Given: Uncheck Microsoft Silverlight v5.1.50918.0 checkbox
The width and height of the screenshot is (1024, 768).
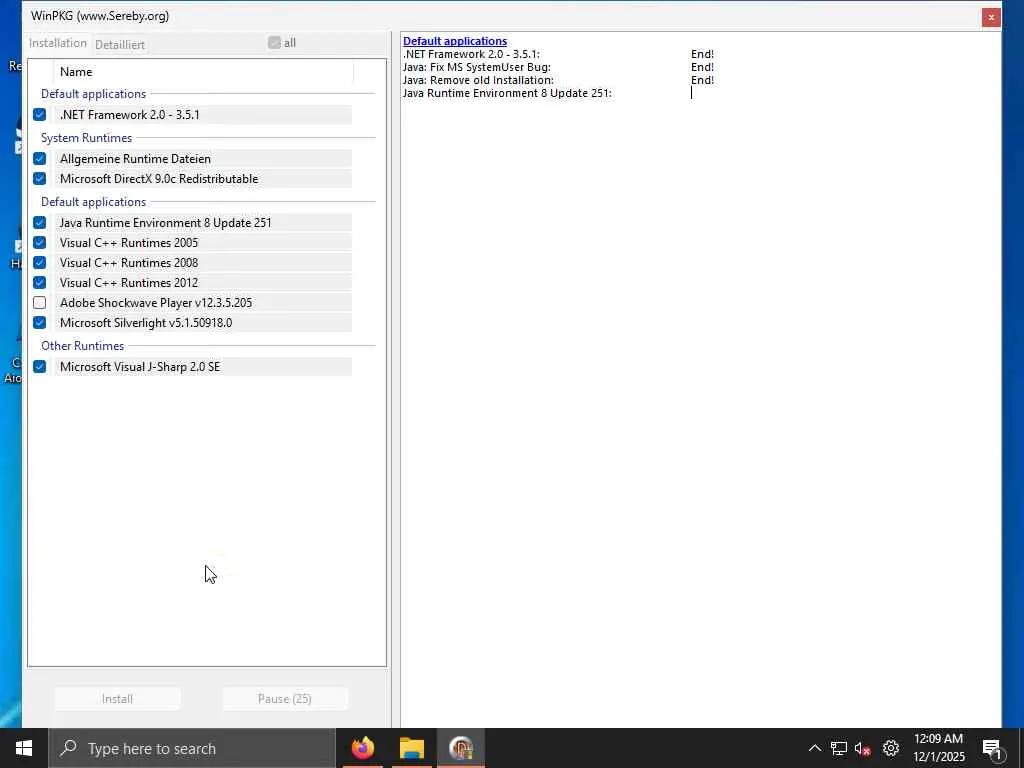Looking at the screenshot, I should click(40, 323).
